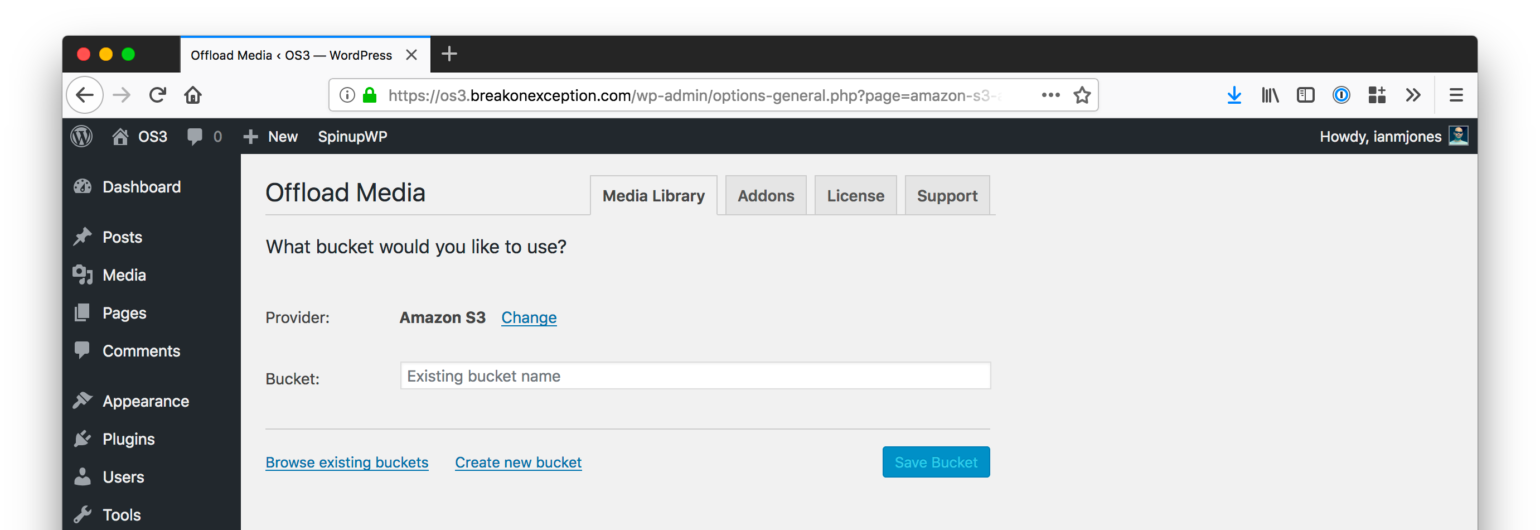Focus the Existing bucket name field

click(695, 376)
